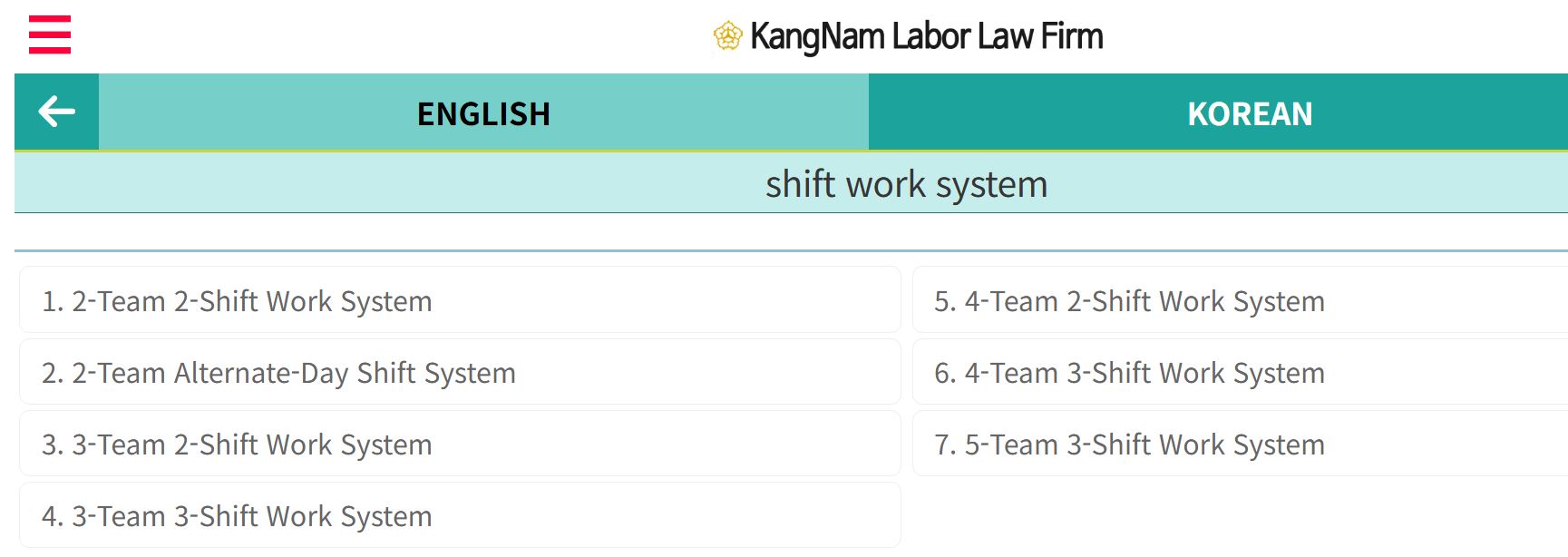Click the shift work system heading
Screen dimensions: 1568x557
pos(906,184)
